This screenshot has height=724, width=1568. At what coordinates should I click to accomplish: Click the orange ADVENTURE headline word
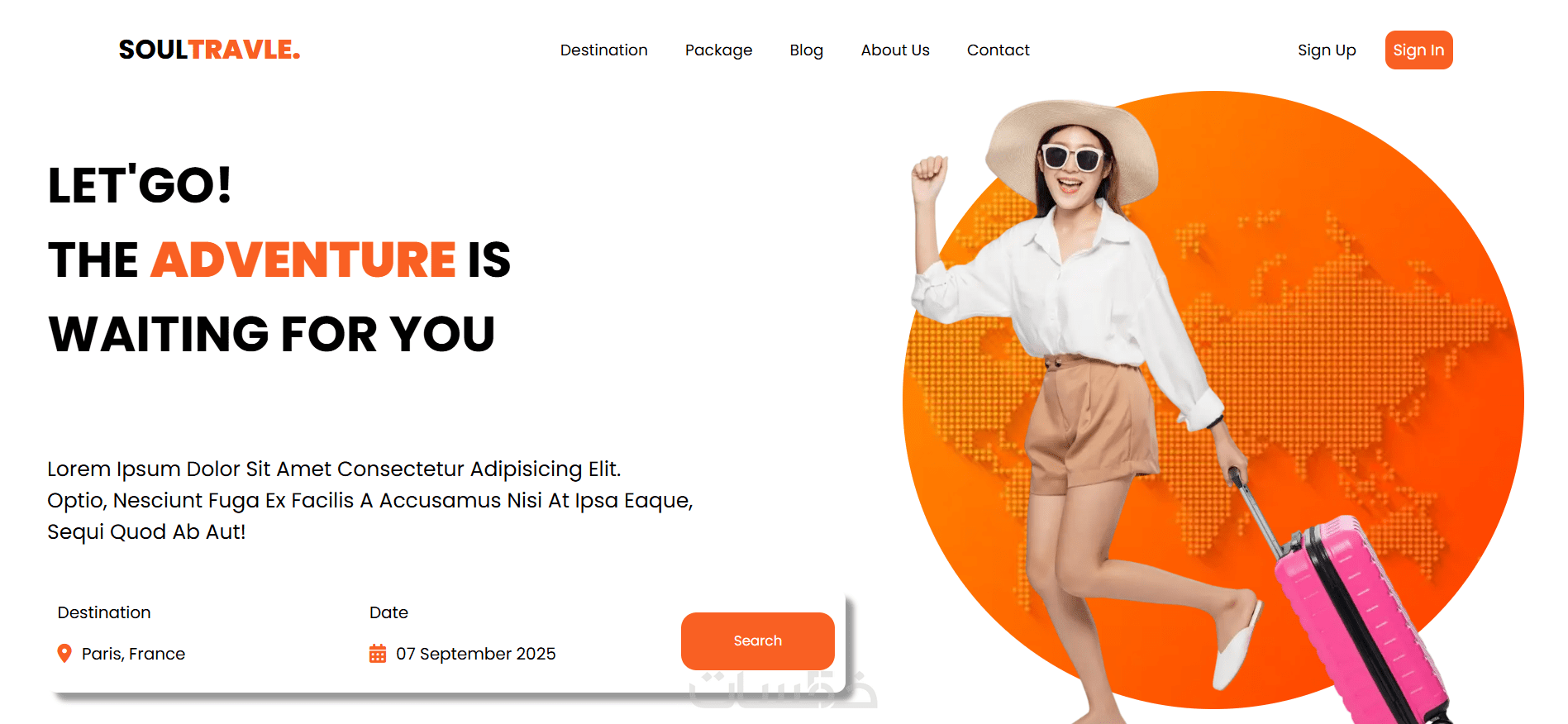(x=303, y=260)
